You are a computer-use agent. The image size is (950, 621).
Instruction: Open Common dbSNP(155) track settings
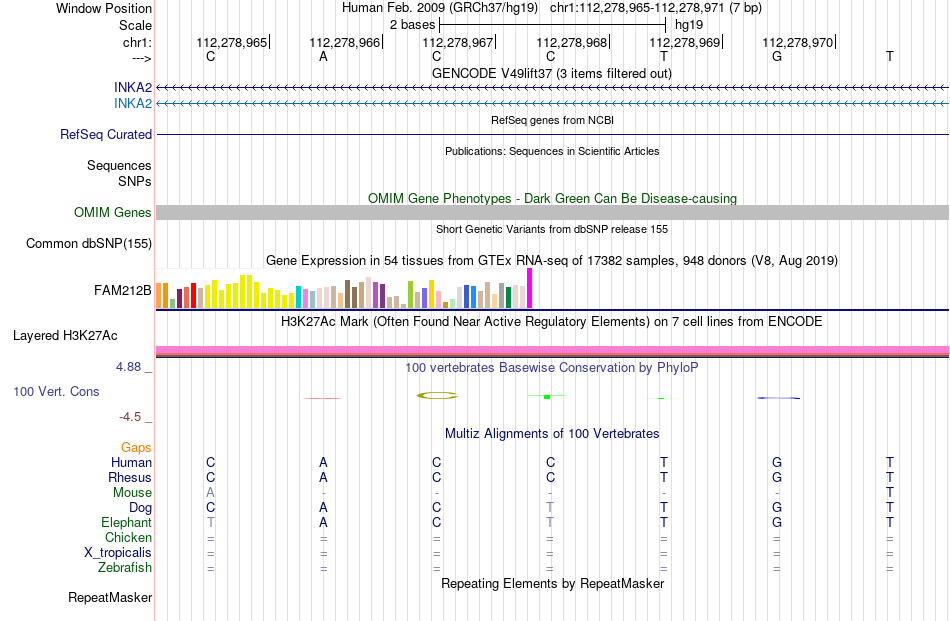click(x=89, y=244)
